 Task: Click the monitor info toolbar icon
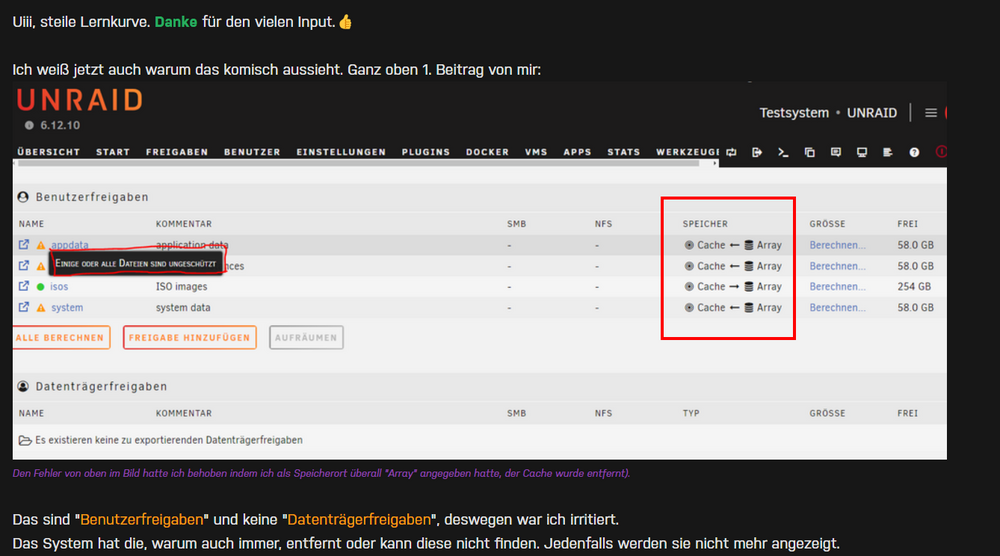pos(862,152)
